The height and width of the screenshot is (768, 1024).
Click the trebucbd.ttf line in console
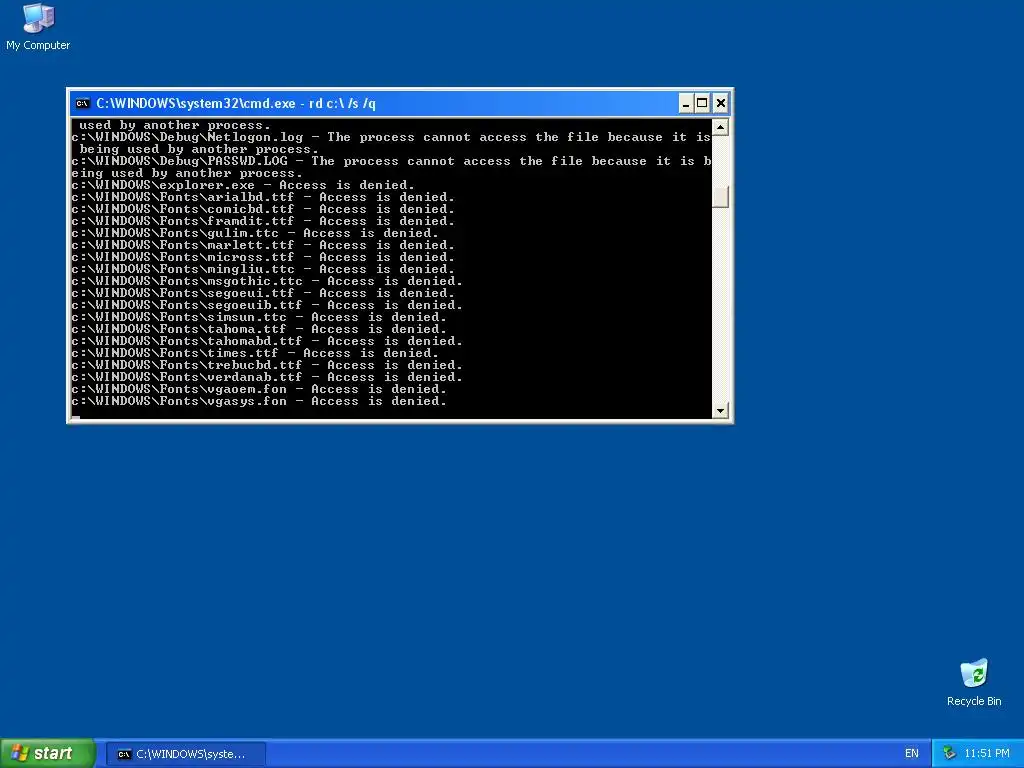coord(267,365)
